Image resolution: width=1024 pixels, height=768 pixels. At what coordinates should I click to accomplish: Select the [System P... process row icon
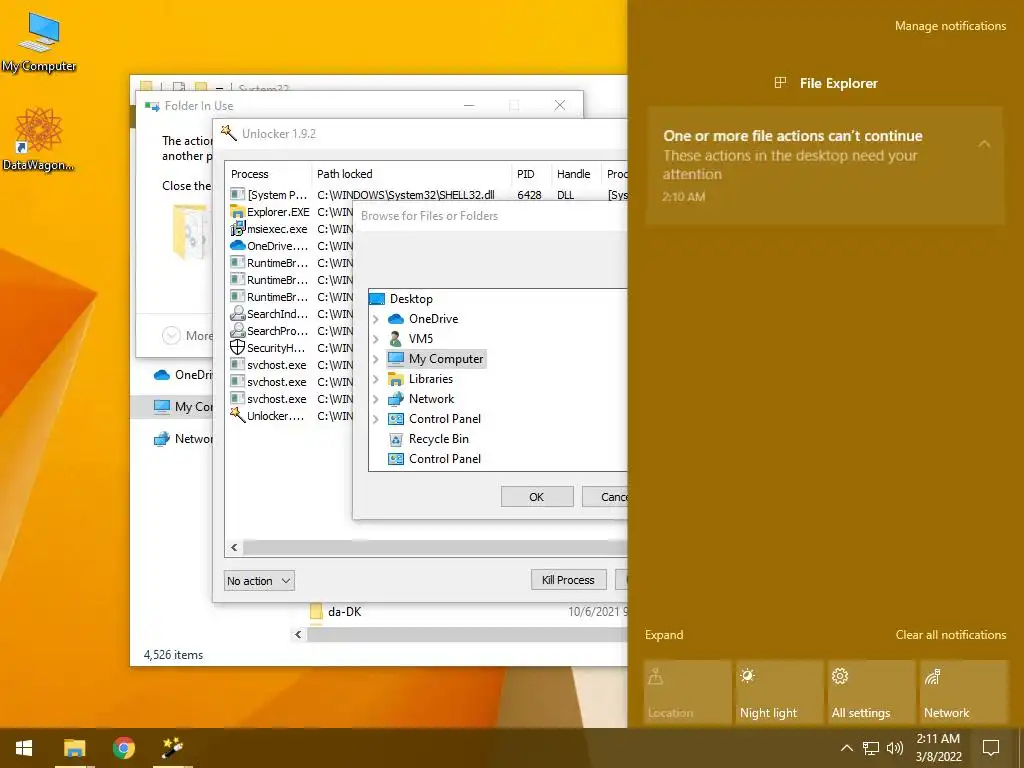coord(238,195)
